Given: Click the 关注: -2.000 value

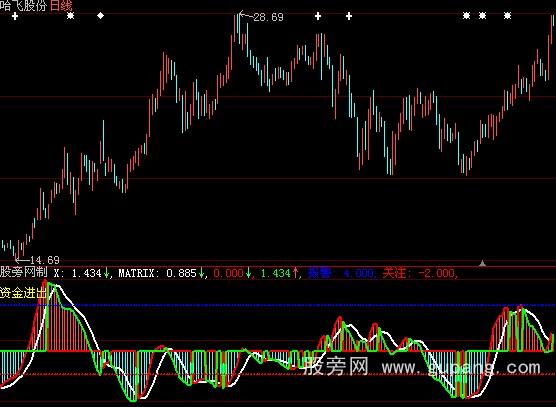Looking at the screenshot, I should (x=419, y=273).
